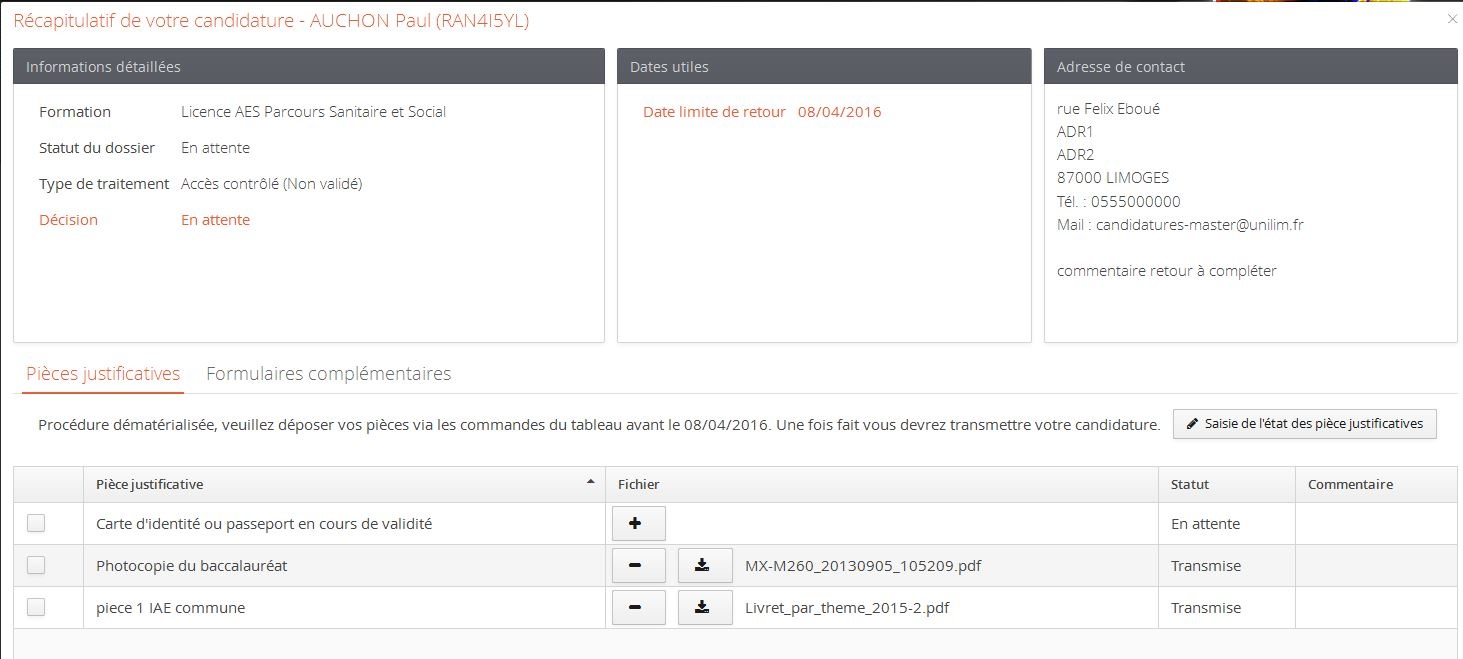Download the MX-M260_20130905_105209.pdf file
Viewport: 1463px width, 659px height.
point(704,566)
